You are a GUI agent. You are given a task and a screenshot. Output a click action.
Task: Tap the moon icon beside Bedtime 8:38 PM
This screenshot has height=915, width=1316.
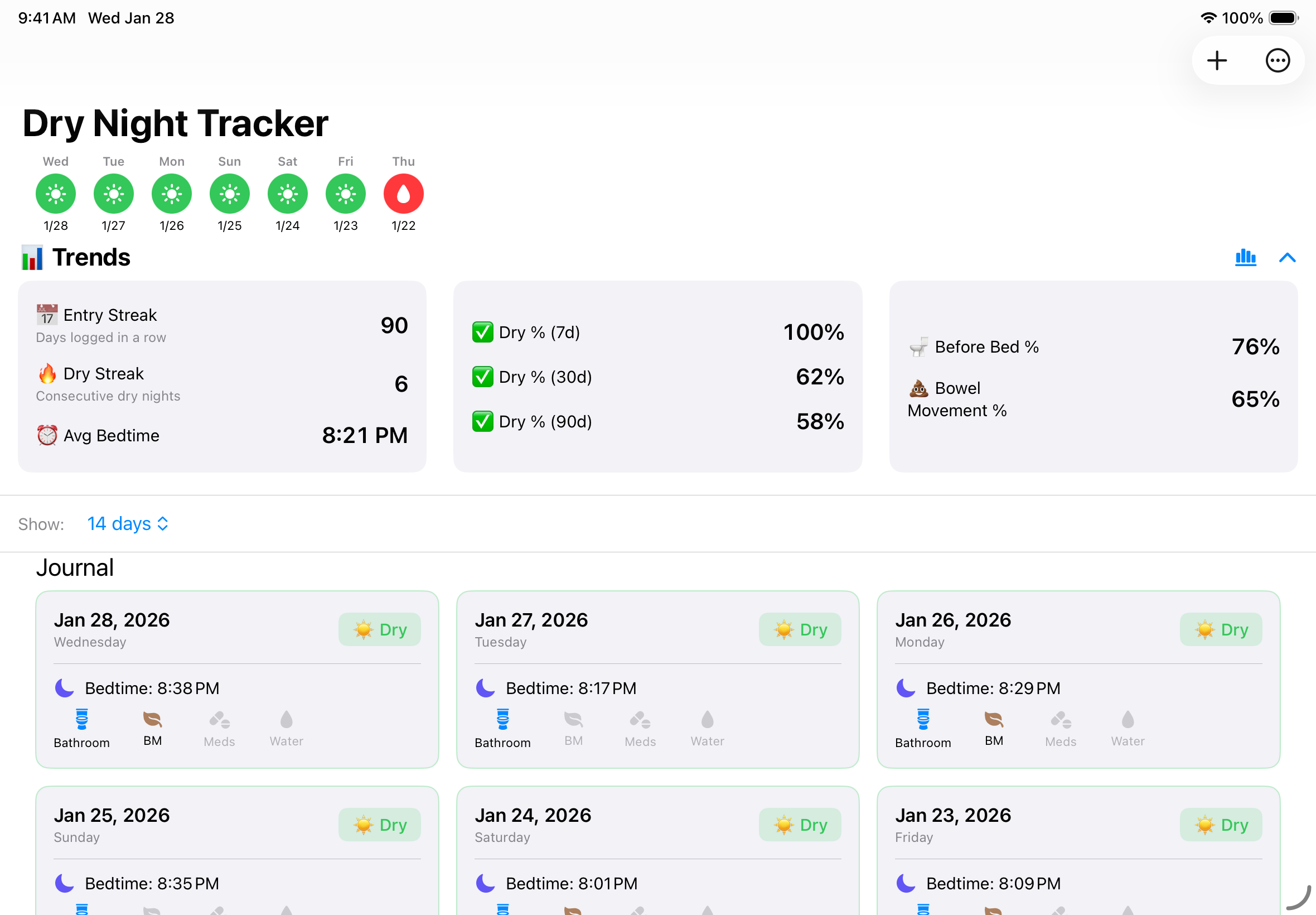point(64,687)
